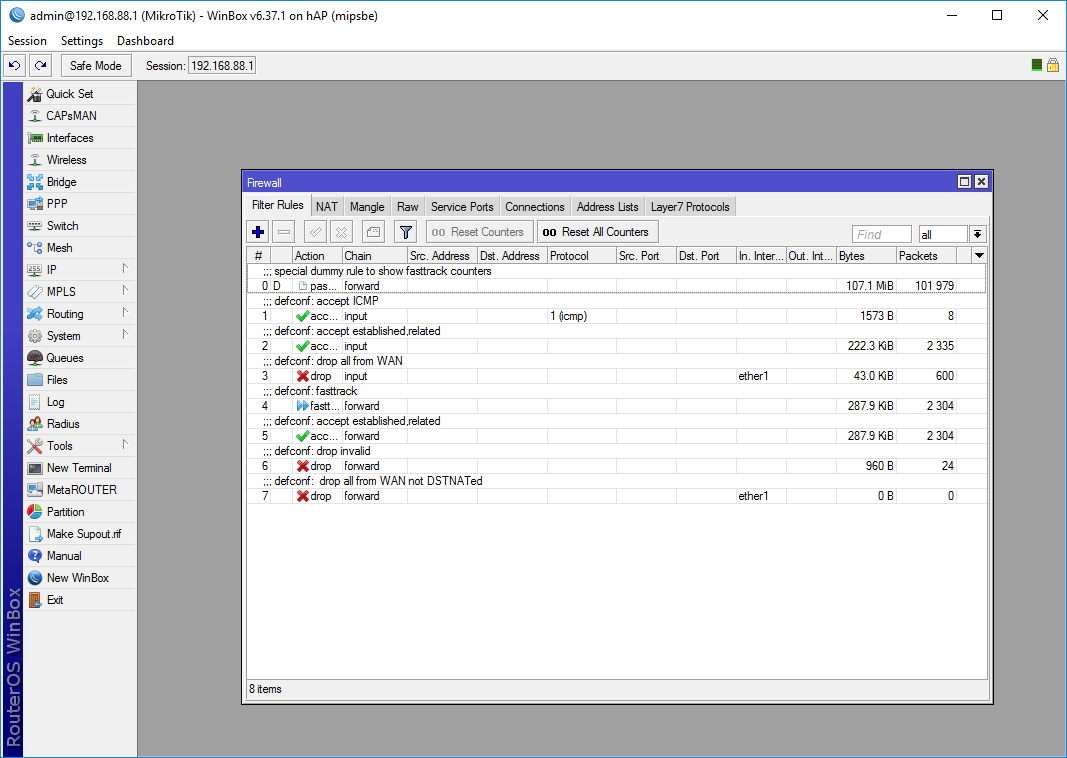Click the Enable rule checkmark icon
This screenshot has height=758, width=1067.
[x=315, y=232]
